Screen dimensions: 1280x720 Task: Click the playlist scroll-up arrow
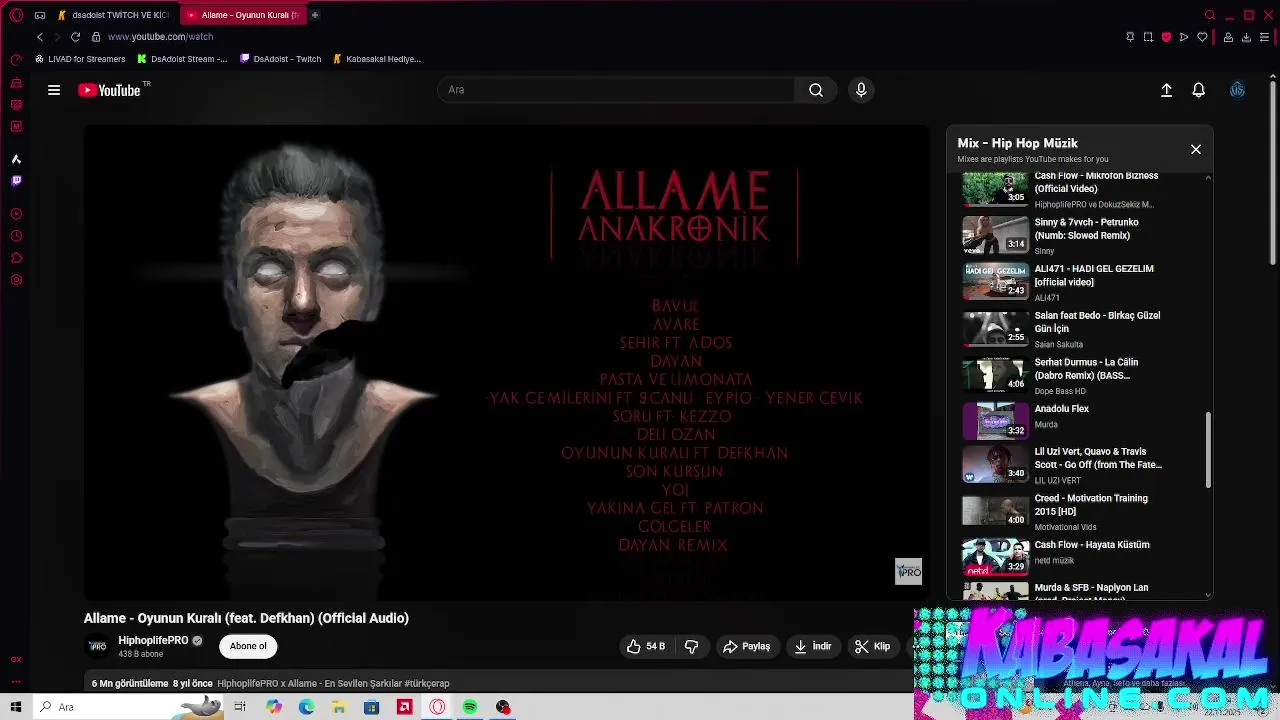pyautogui.click(x=1208, y=178)
